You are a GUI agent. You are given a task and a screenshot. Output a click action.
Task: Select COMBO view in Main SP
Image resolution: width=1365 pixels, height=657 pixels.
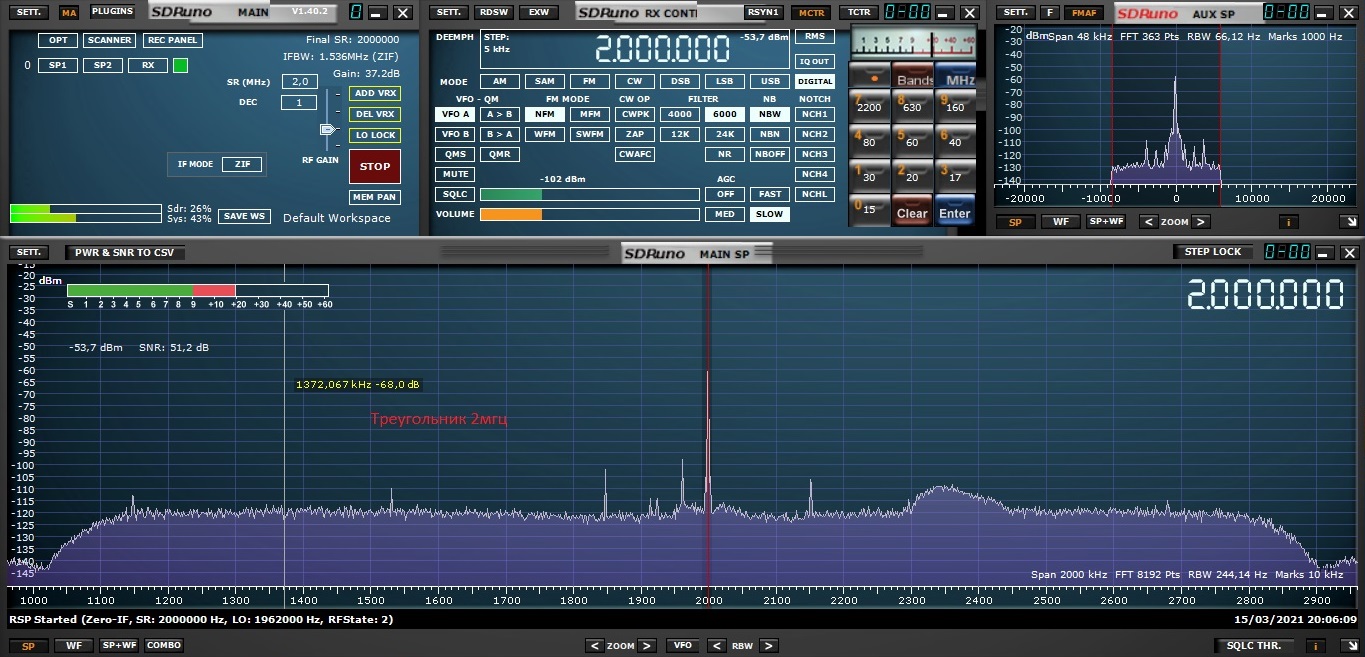164,646
